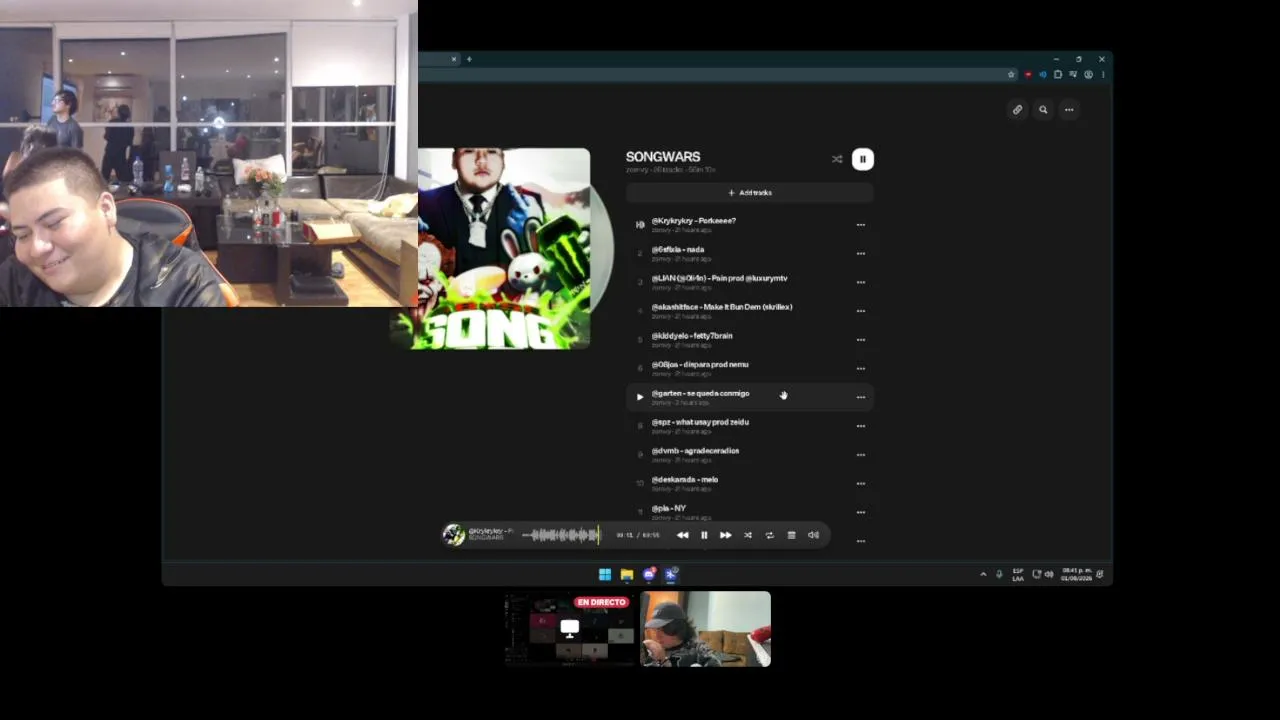This screenshot has height=720, width=1280.
Task: Select the track "@kiddyelo - fetty7brain"
Action: [x=692, y=336]
